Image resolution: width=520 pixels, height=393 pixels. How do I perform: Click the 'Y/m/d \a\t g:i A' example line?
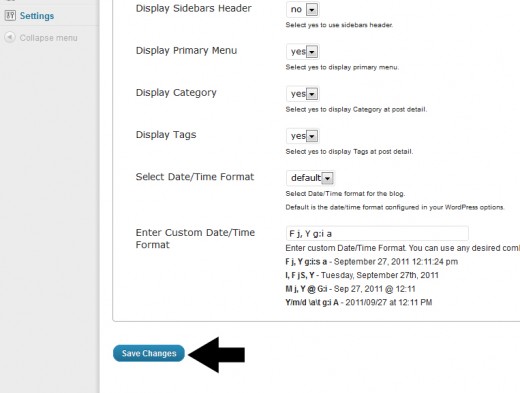pos(359,303)
